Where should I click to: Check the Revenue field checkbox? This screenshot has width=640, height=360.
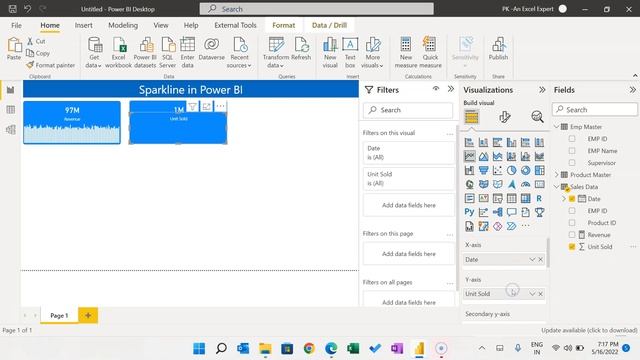(x=572, y=235)
